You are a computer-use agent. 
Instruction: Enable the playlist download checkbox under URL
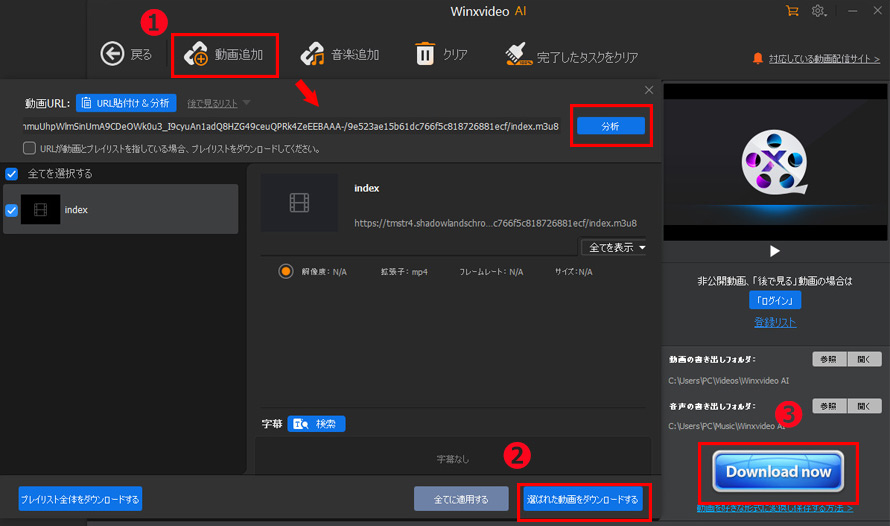tap(29, 149)
